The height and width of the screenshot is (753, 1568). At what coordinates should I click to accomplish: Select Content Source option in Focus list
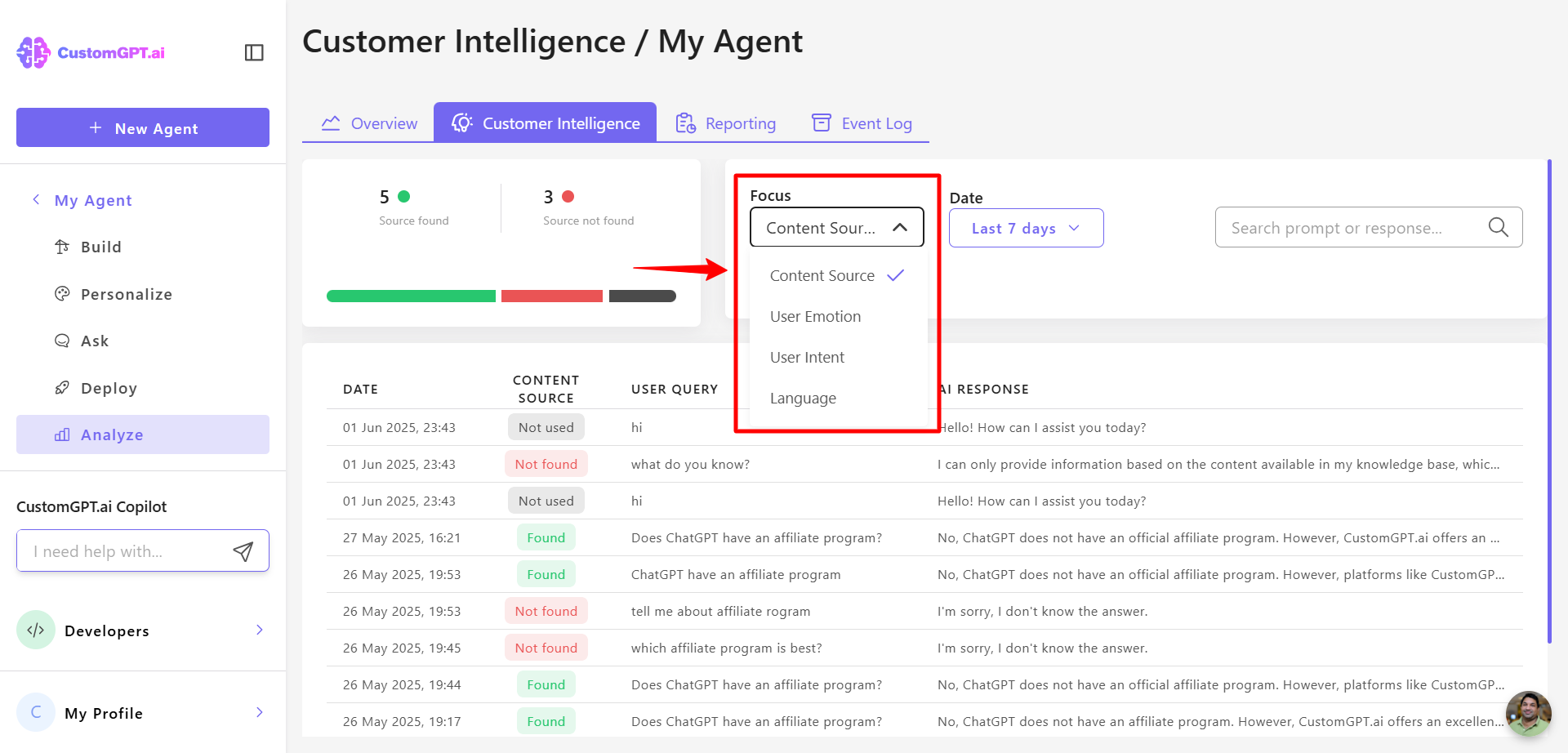coord(837,275)
